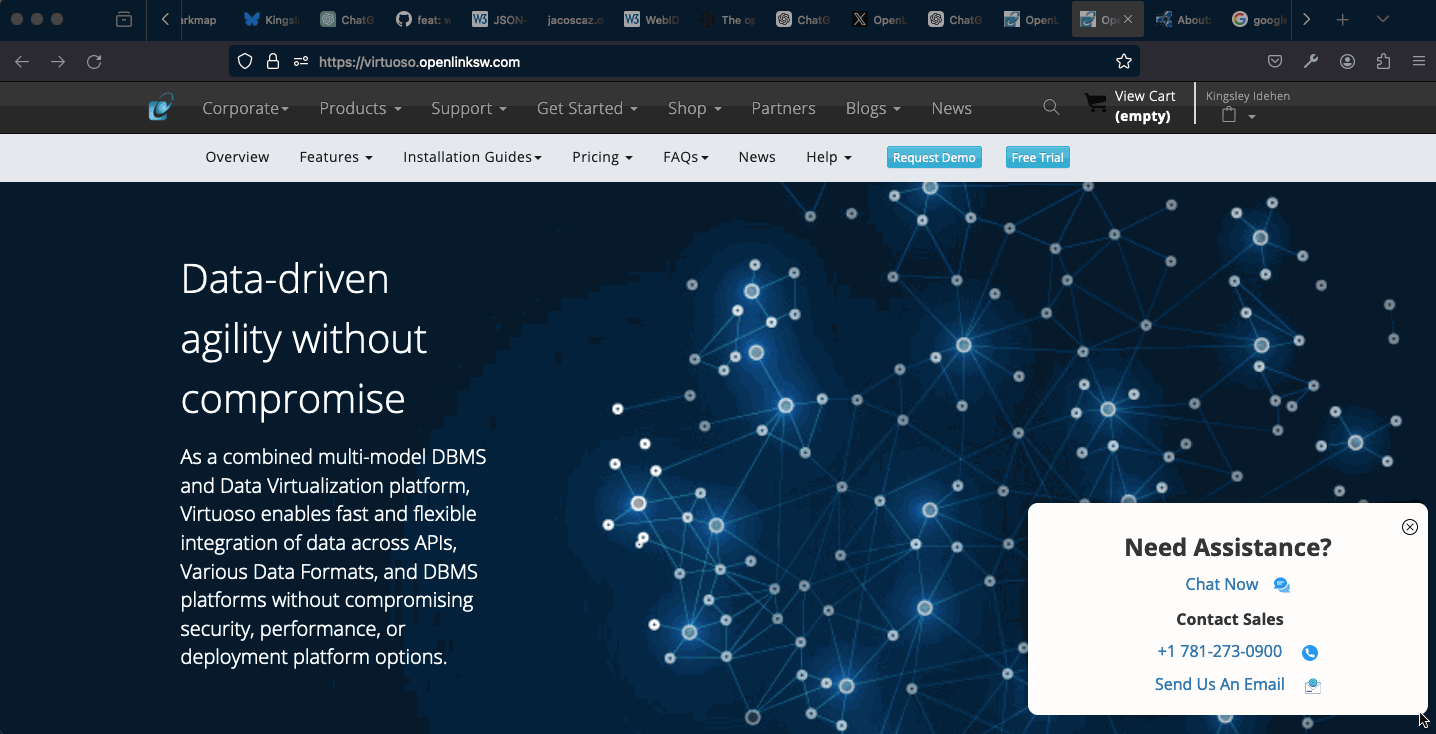The height and width of the screenshot is (734, 1436).
Task: Click the chat bubble icon beside Chat Now
Action: [x=1282, y=585]
